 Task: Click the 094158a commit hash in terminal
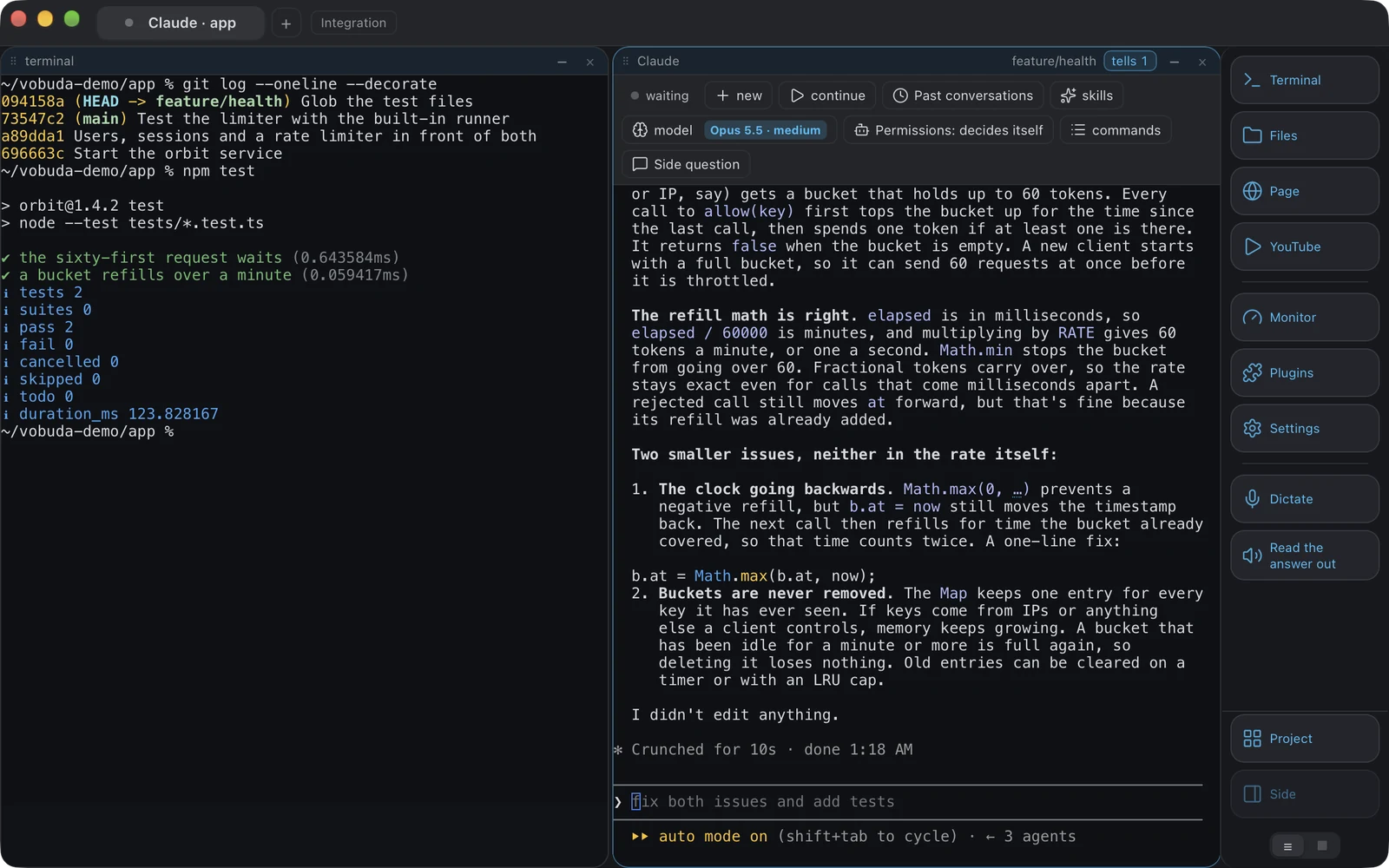coord(32,102)
